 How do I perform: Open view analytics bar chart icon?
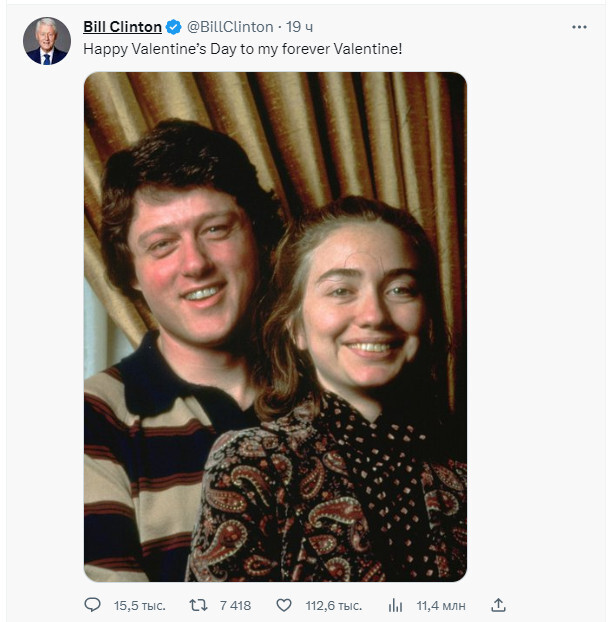pyautogui.click(x=395, y=605)
